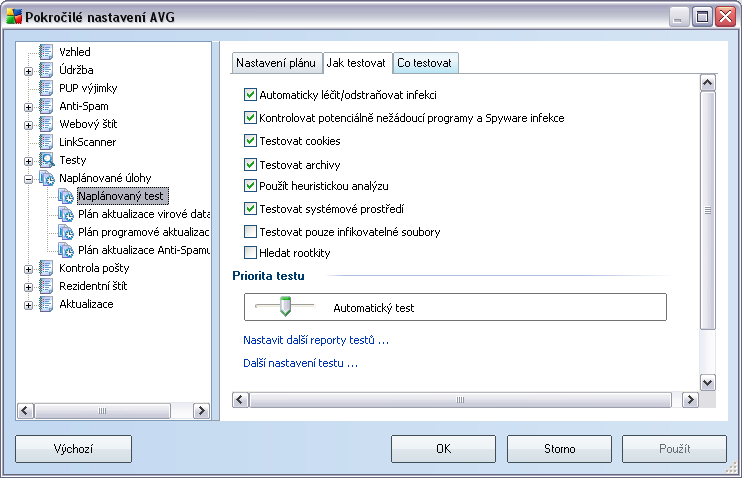
Task: Click the settings panel vertical scrollbar thumb
Action: click(x=707, y=211)
